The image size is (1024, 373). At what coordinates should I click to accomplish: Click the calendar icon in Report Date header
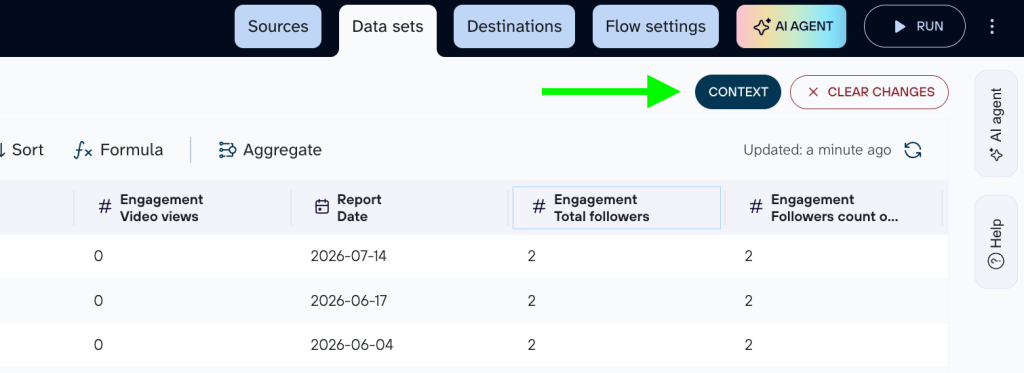click(322, 207)
